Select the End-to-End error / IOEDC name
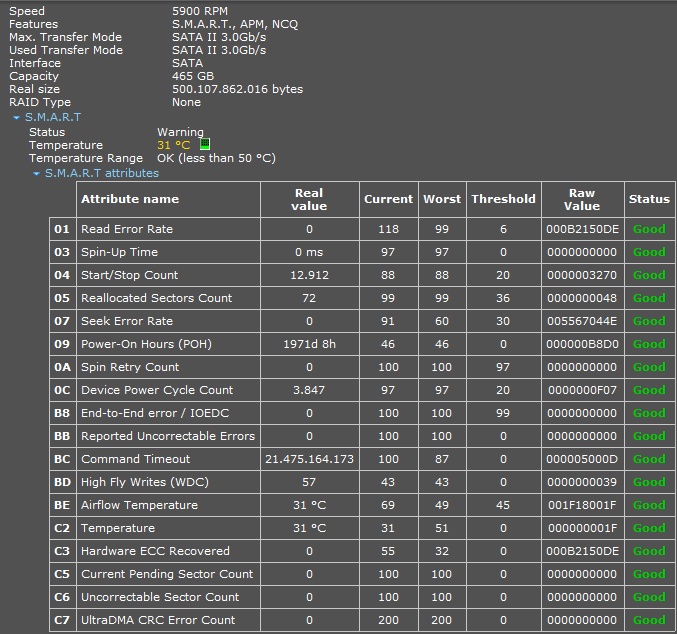The image size is (677, 634). (x=155, y=413)
